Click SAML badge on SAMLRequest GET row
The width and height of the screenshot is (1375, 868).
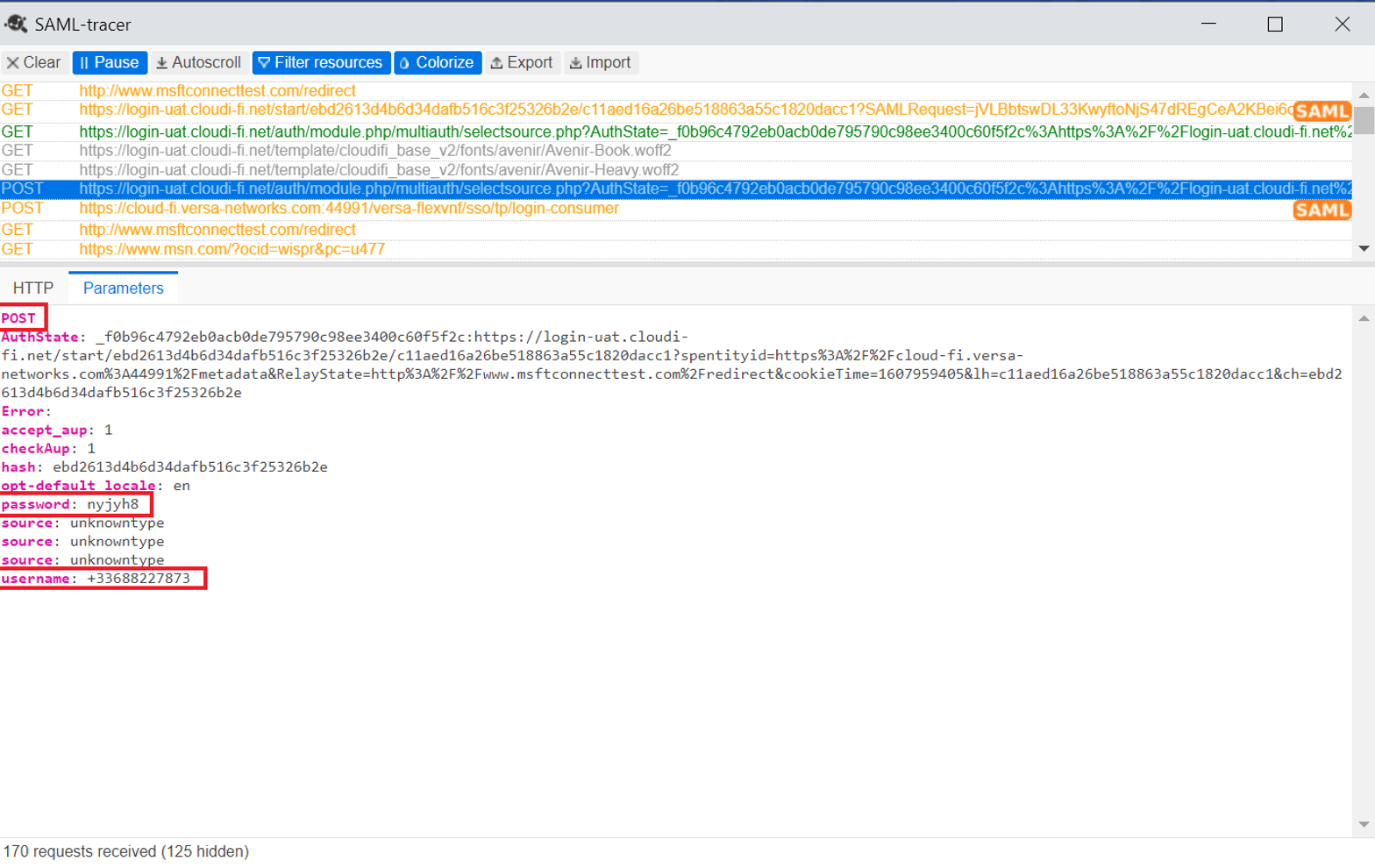click(1322, 111)
